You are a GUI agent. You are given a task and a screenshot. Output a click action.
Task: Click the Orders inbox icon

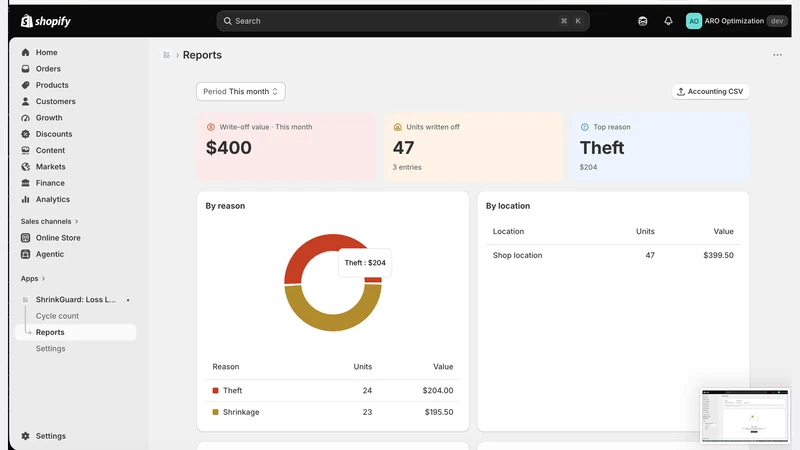tap(26, 68)
